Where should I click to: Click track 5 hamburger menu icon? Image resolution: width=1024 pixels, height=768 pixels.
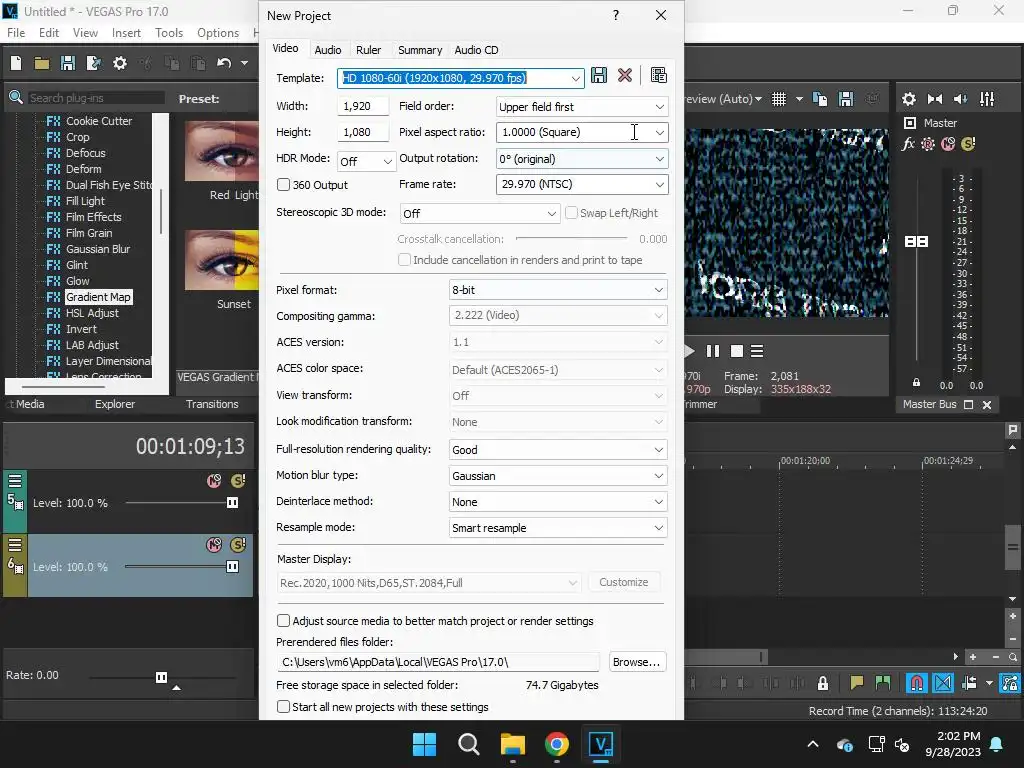pyautogui.click(x=15, y=481)
